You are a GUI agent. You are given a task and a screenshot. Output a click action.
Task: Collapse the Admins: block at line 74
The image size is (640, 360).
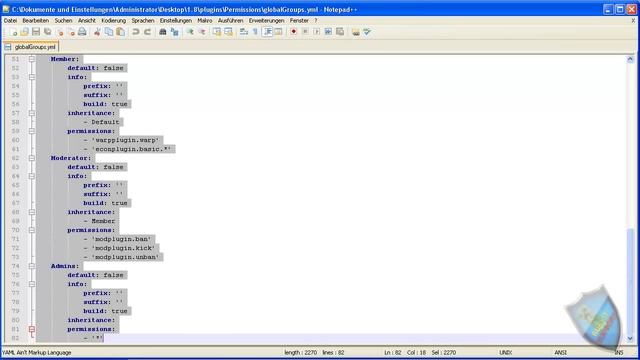(x=32, y=266)
